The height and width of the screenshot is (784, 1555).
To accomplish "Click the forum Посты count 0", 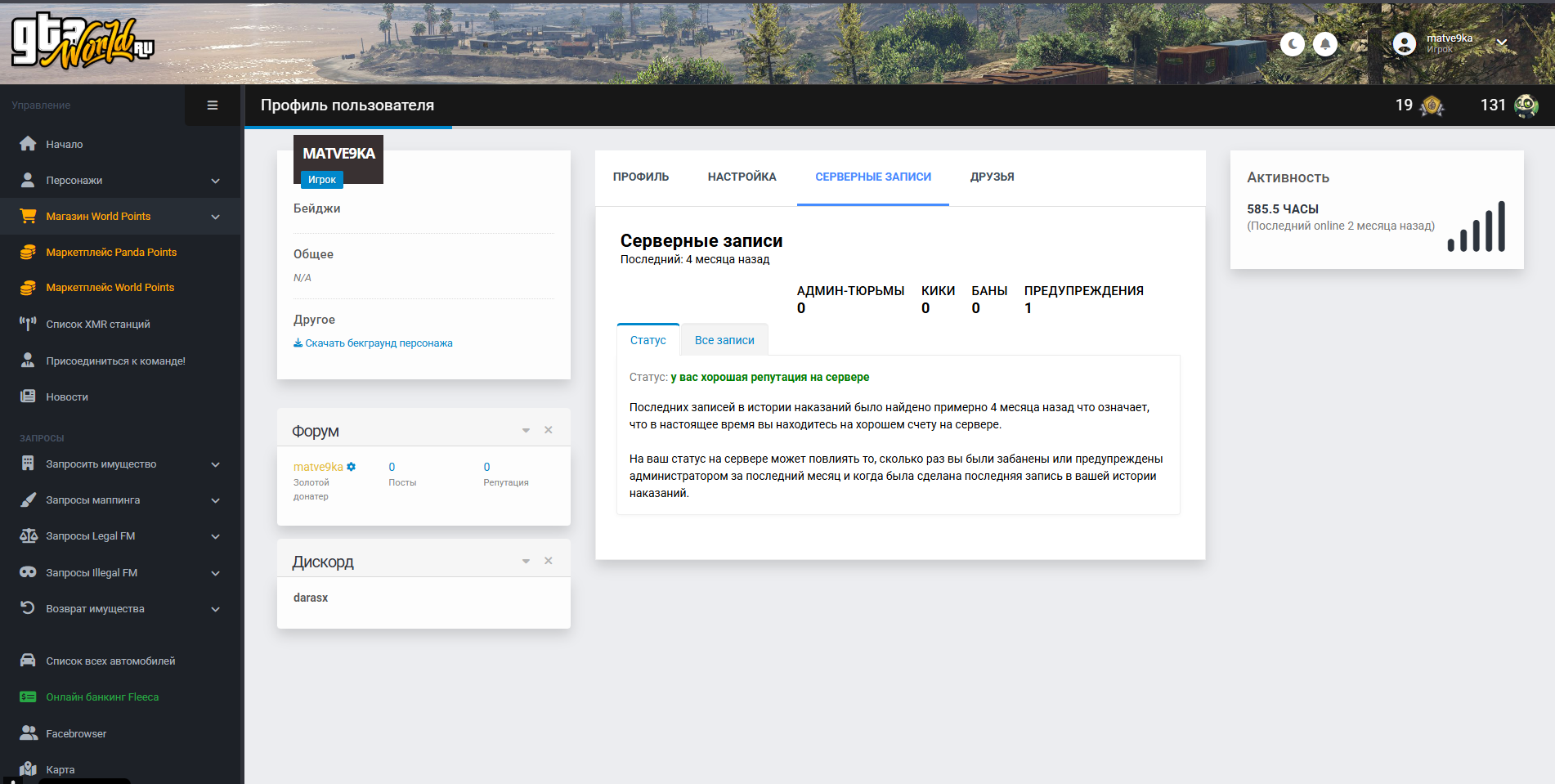I will 392,467.
